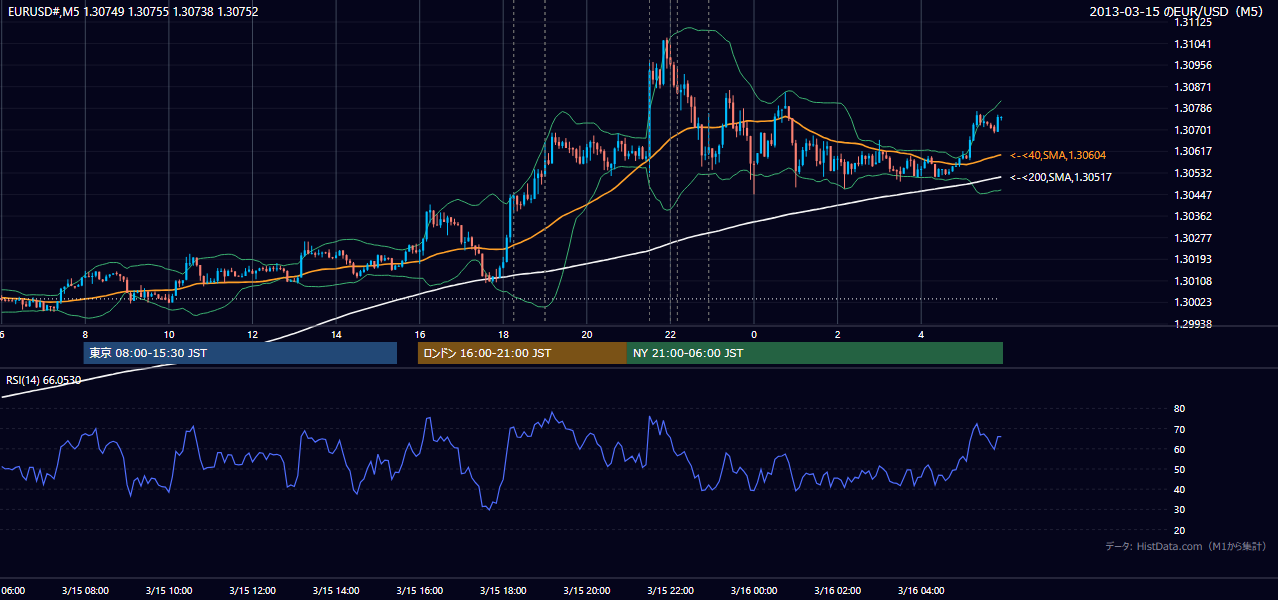Select the white 200 SMA label 1.30517
Screen dimensions: 1278x600
[1062, 177]
